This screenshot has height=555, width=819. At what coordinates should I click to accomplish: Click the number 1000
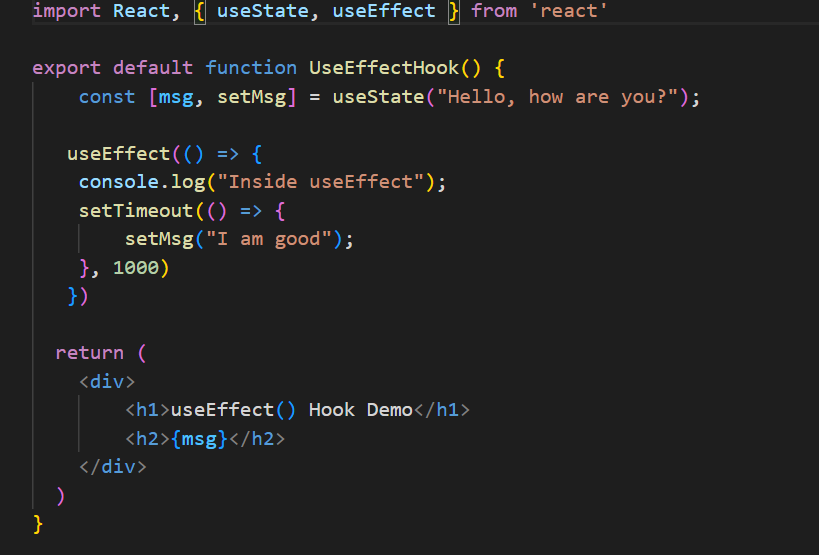coord(135,268)
